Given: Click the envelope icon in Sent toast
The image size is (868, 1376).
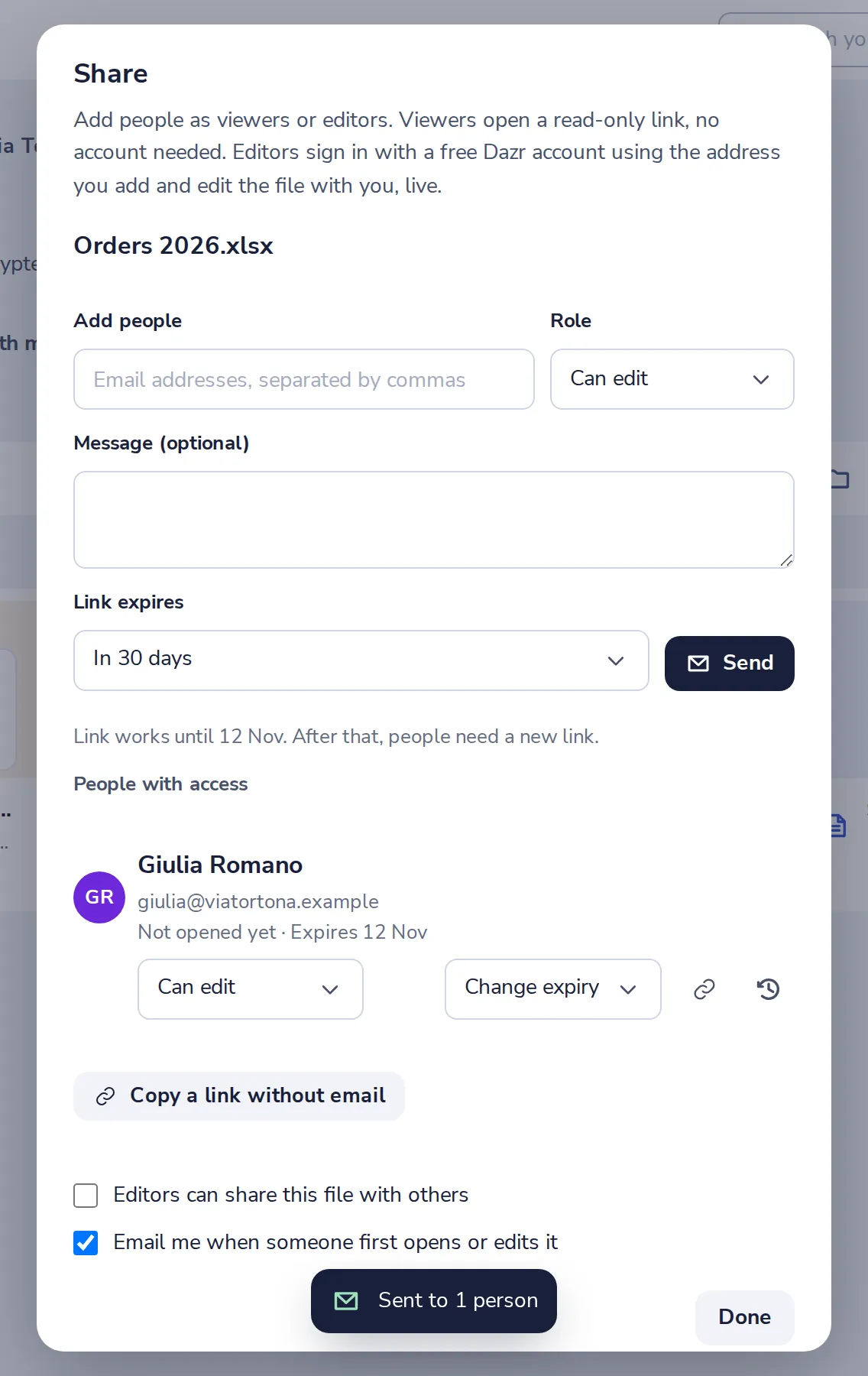Looking at the screenshot, I should tap(346, 1300).
